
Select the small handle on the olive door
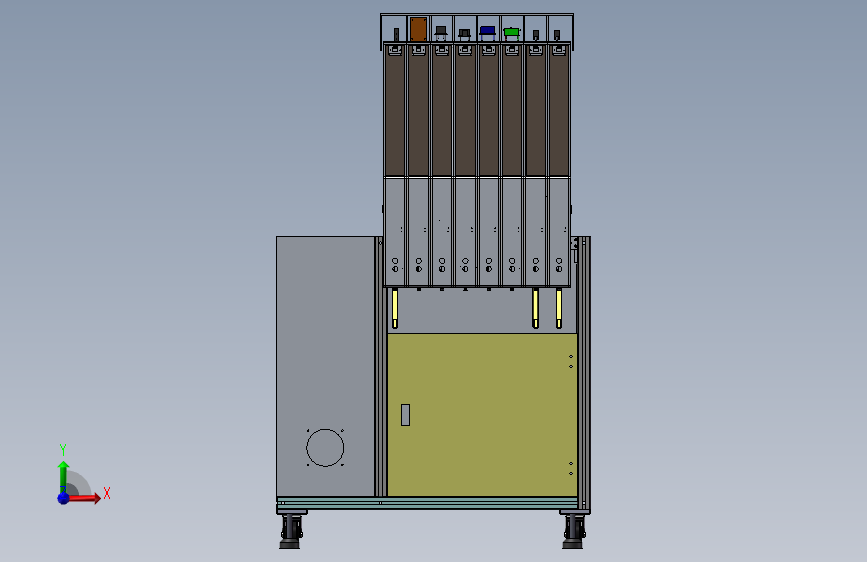405,415
